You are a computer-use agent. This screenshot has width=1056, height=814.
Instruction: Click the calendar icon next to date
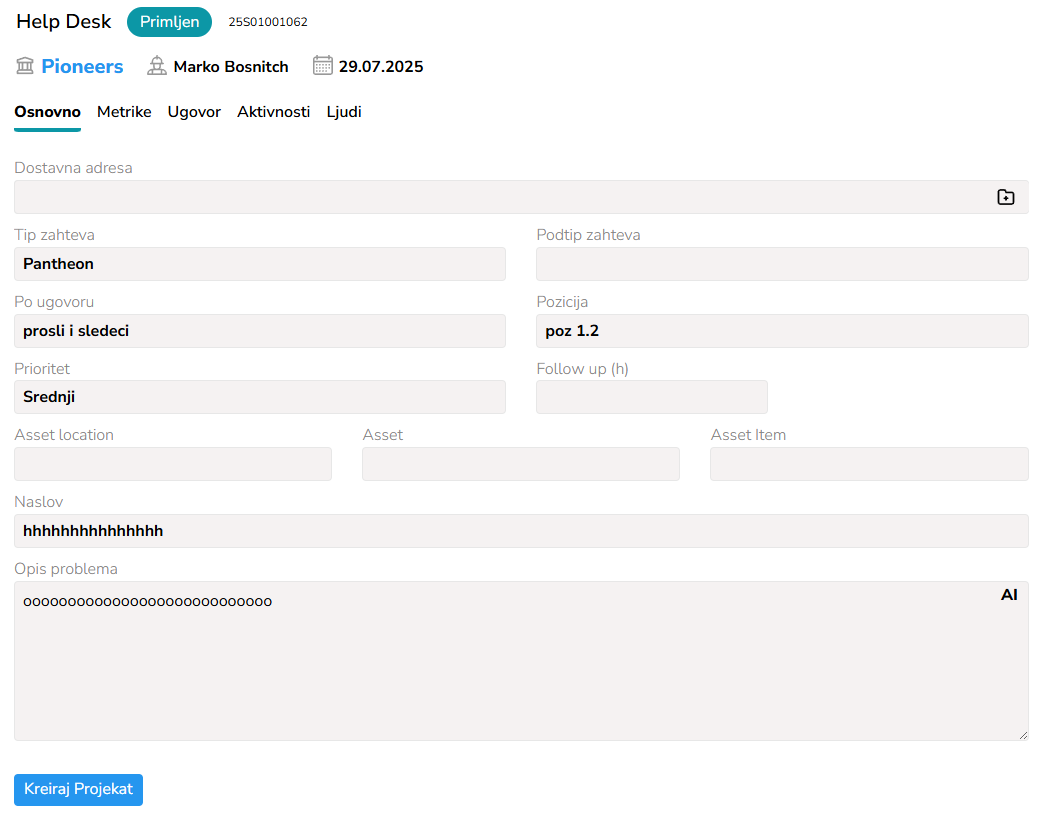322,67
